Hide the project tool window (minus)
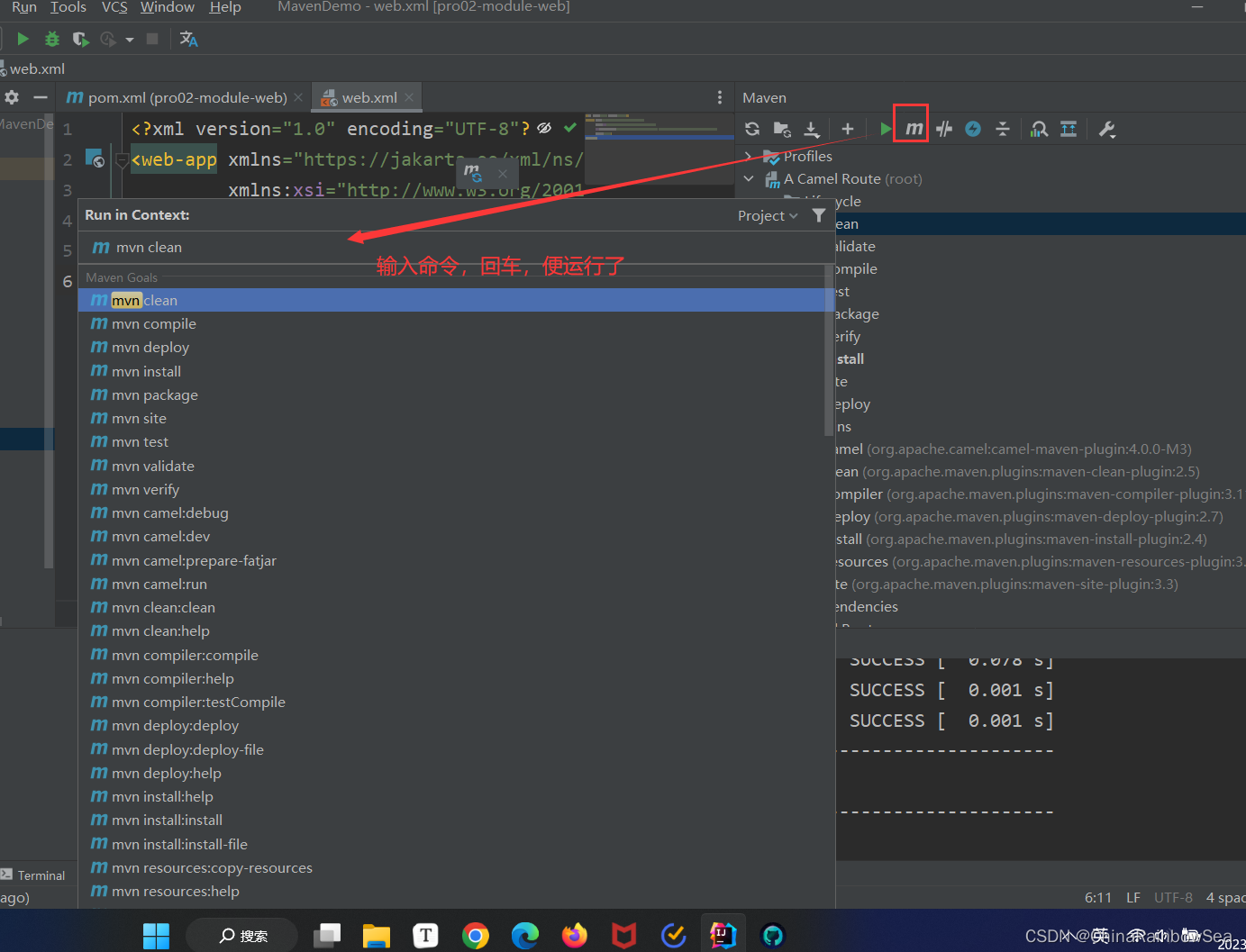This screenshot has height=952, width=1246. (x=40, y=97)
